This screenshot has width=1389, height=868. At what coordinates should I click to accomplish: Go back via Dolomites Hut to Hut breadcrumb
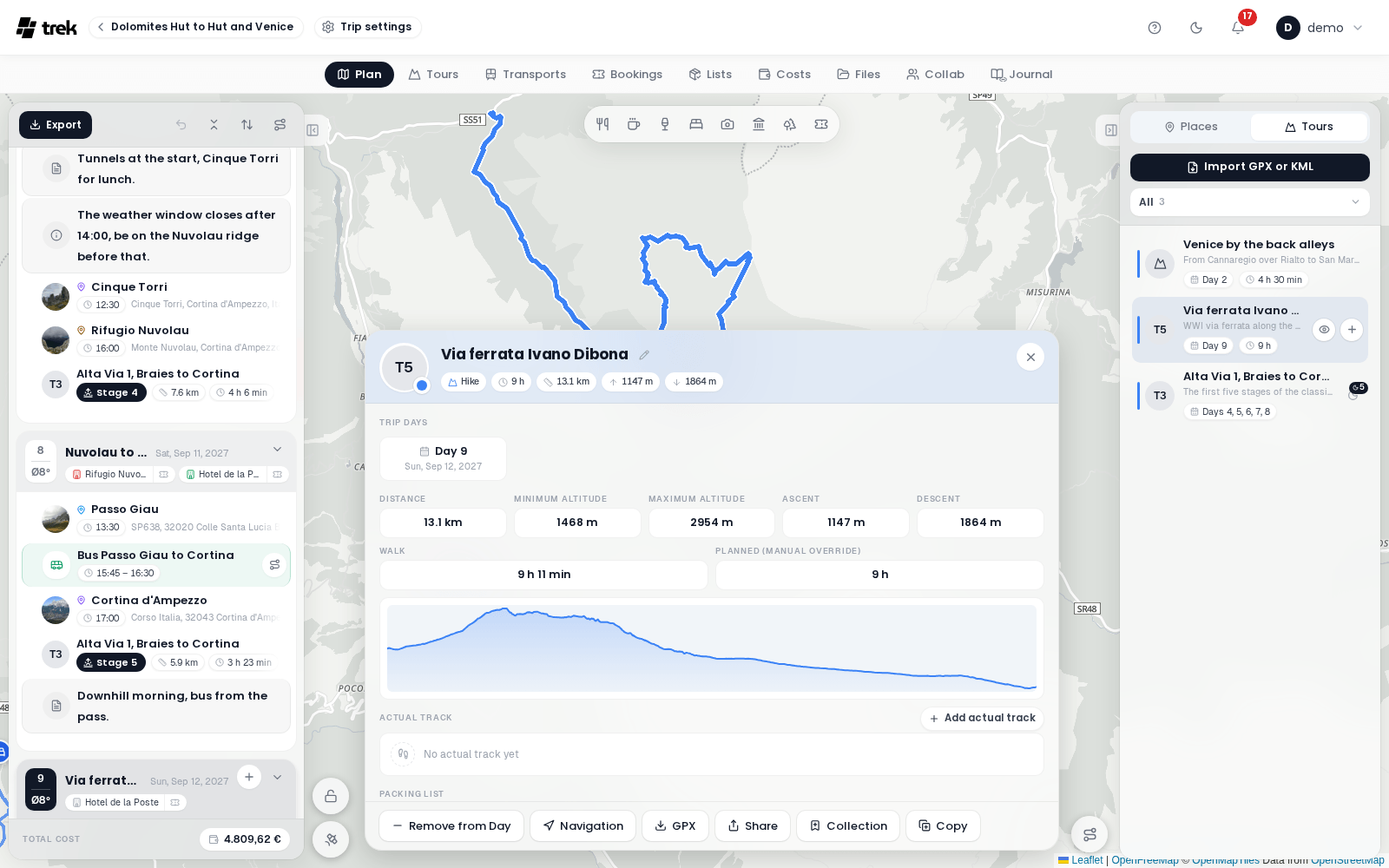click(x=196, y=27)
